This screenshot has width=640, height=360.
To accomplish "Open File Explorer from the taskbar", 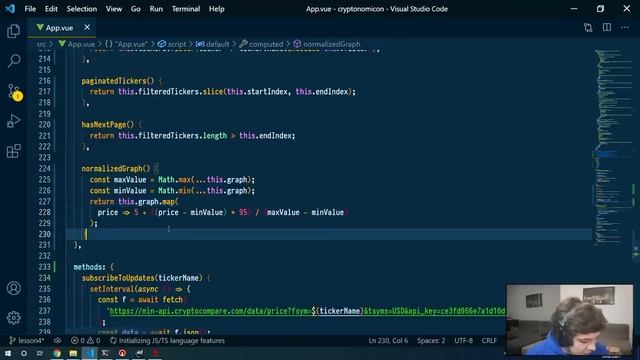I will [73, 353].
